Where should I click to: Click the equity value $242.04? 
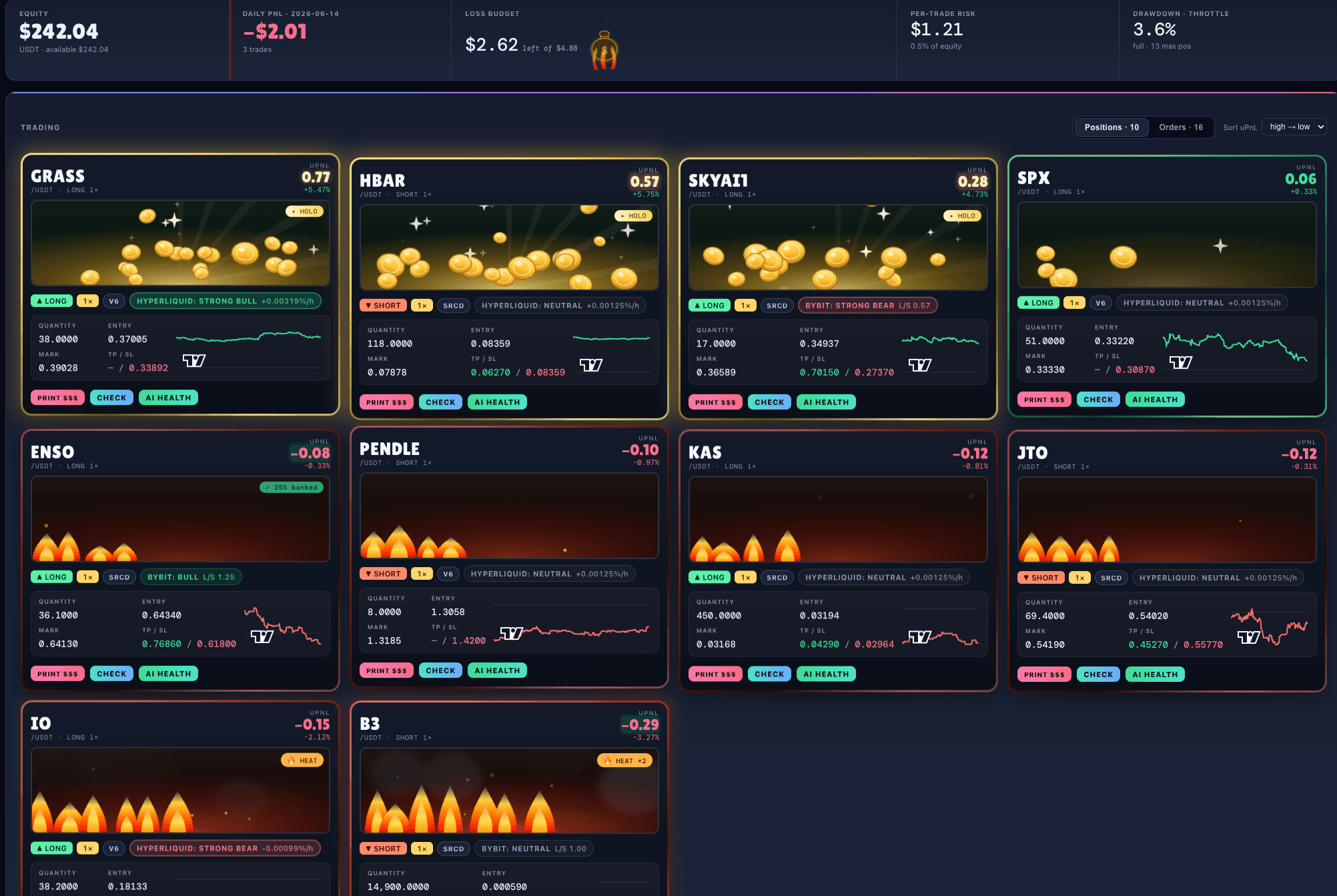[x=59, y=31]
